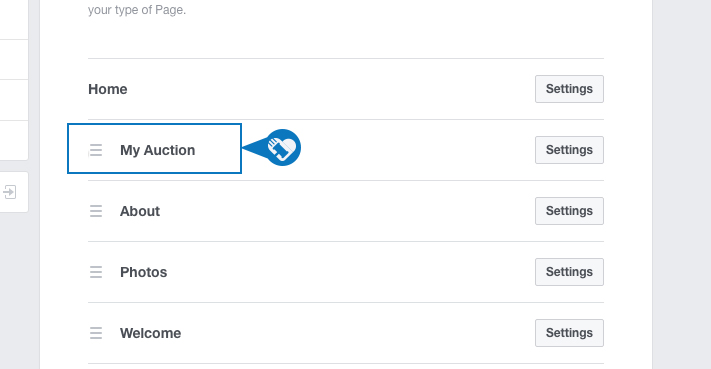Open Settings for the Welcome tab
This screenshot has height=369, width=711.
(x=569, y=333)
